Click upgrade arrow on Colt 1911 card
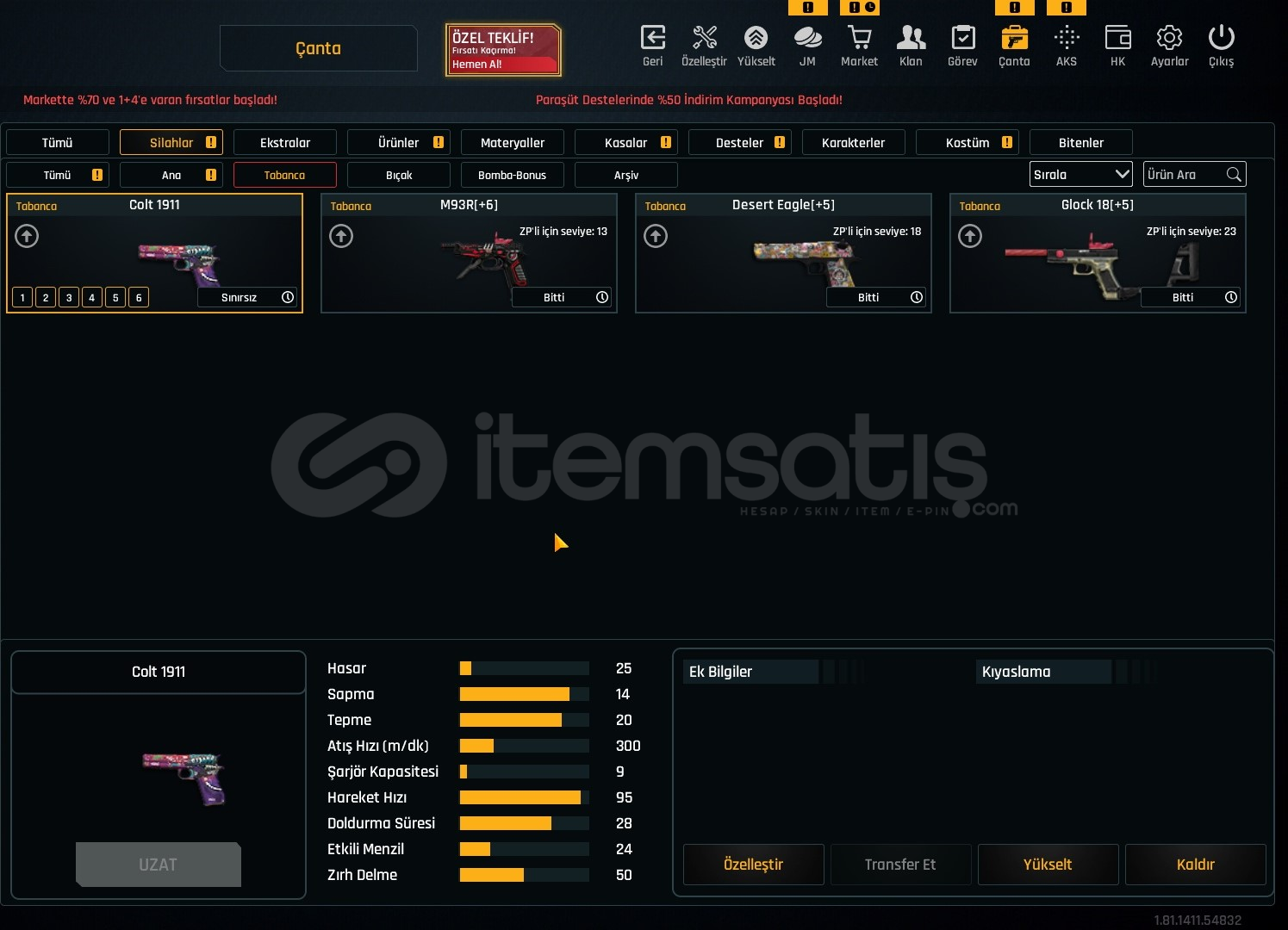The image size is (1288, 930). [x=27, y=236]
